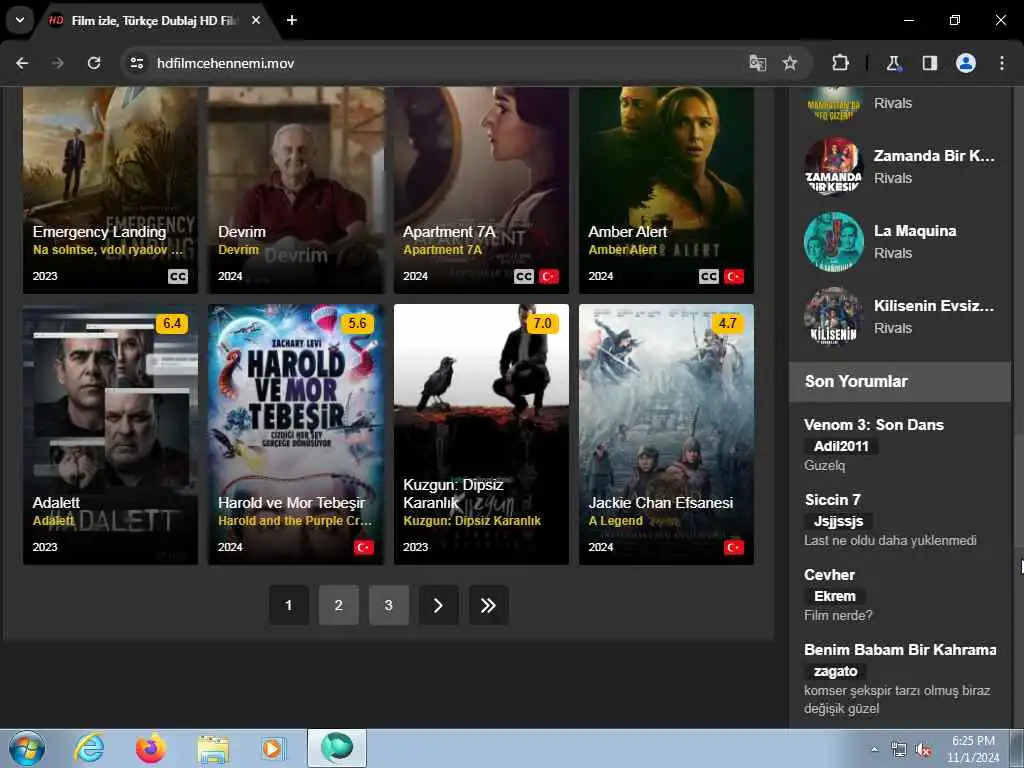Go to pagination page 1

[x=289, y=605]
